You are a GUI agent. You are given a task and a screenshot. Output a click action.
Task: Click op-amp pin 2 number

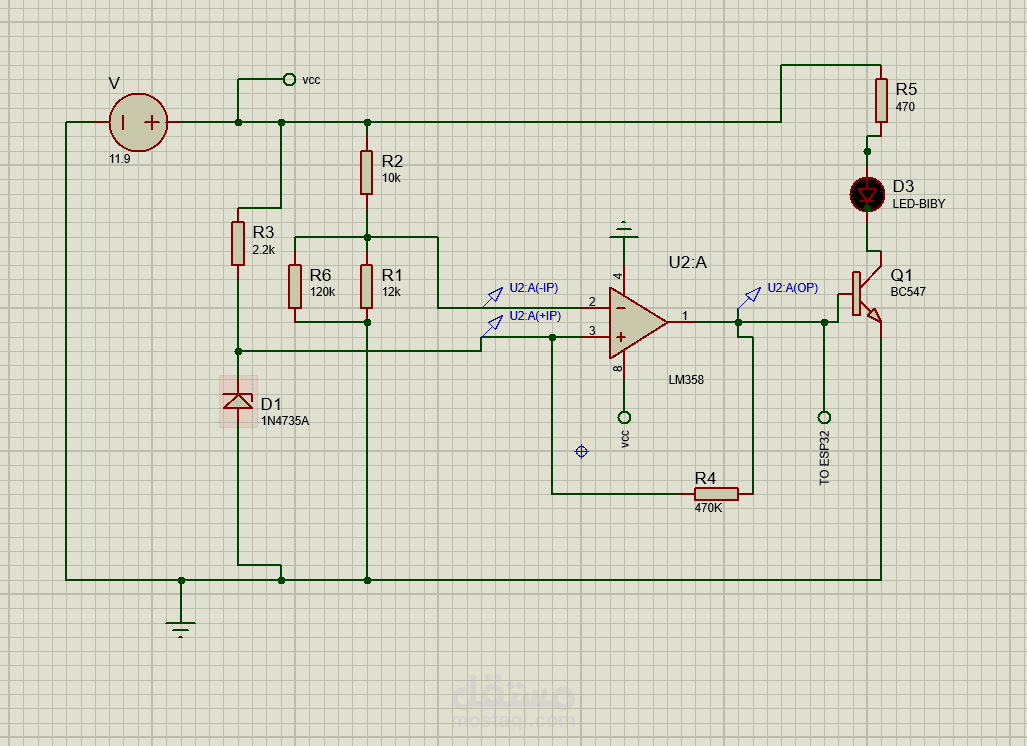point(592,301)
